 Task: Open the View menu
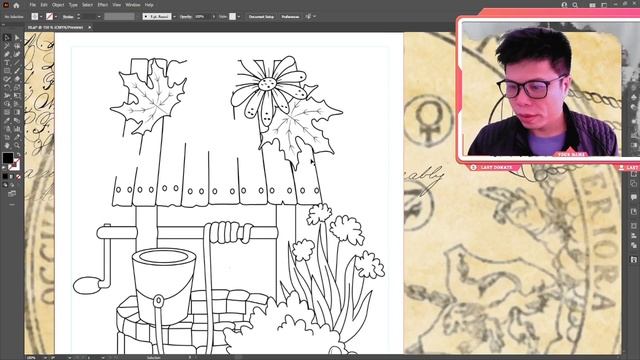point(117,5)
